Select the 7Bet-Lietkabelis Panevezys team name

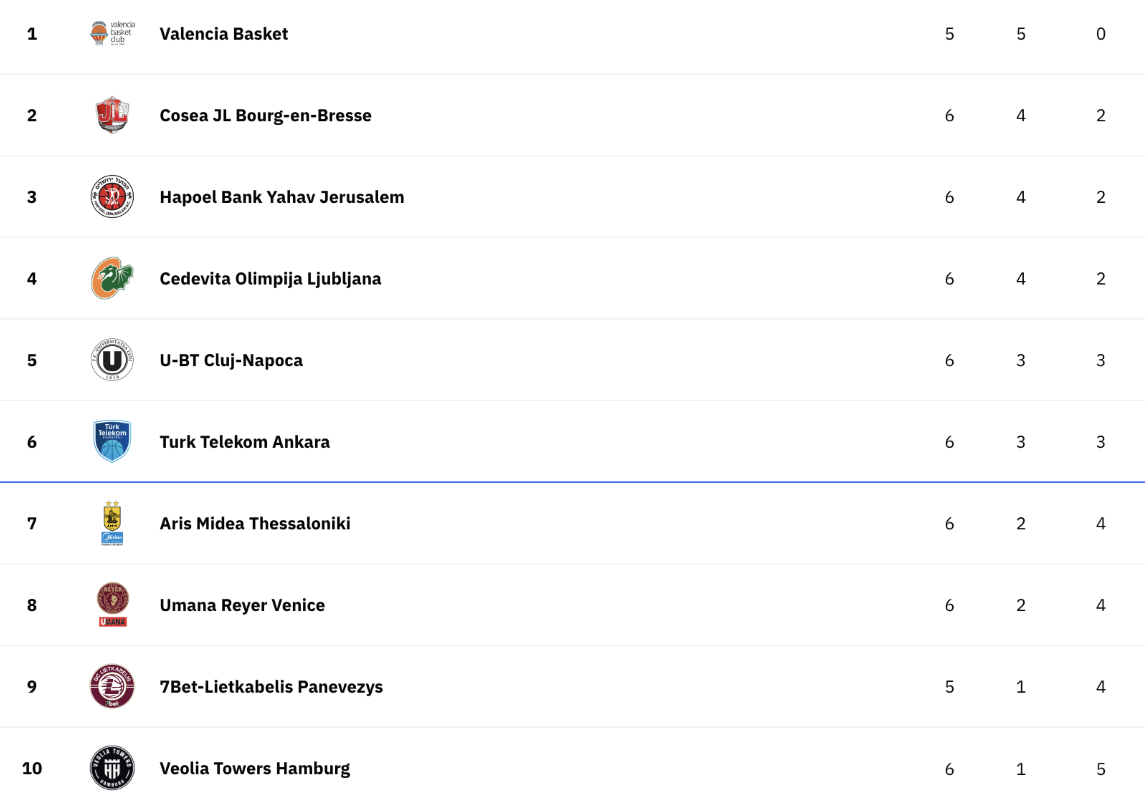(271, 687)
